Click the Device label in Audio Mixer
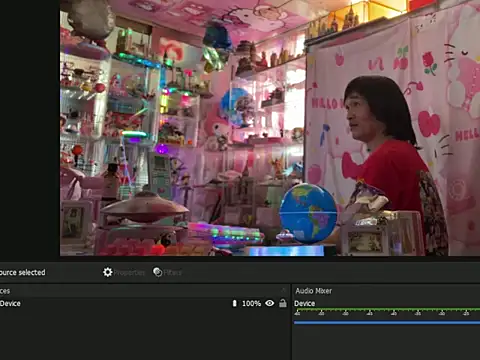The image size is (480, 360). coord(304,303)
